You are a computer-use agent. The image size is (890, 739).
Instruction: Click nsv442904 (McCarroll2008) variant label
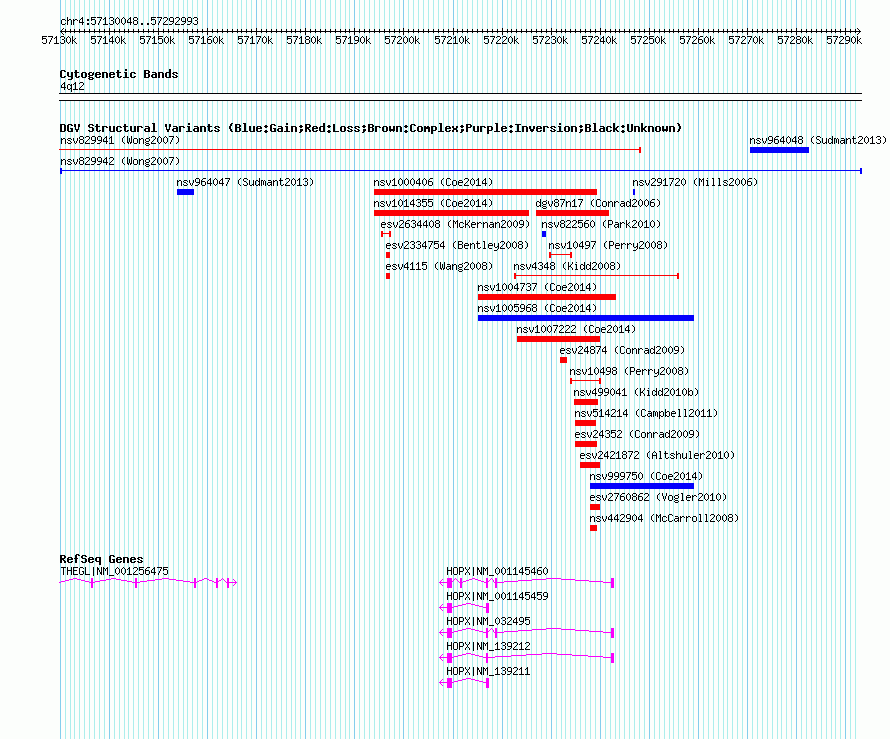[x=664, y=518]
